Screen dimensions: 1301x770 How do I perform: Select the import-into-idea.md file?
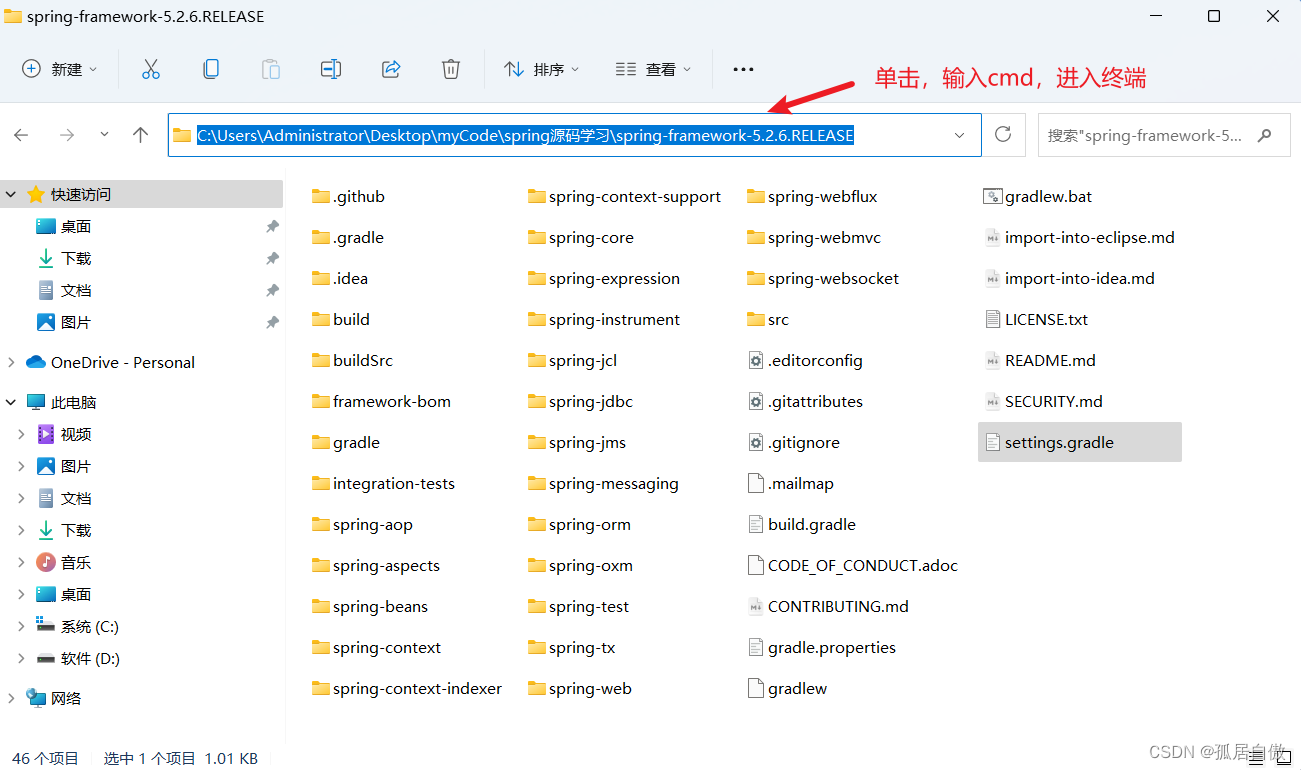click(1069, 278)
